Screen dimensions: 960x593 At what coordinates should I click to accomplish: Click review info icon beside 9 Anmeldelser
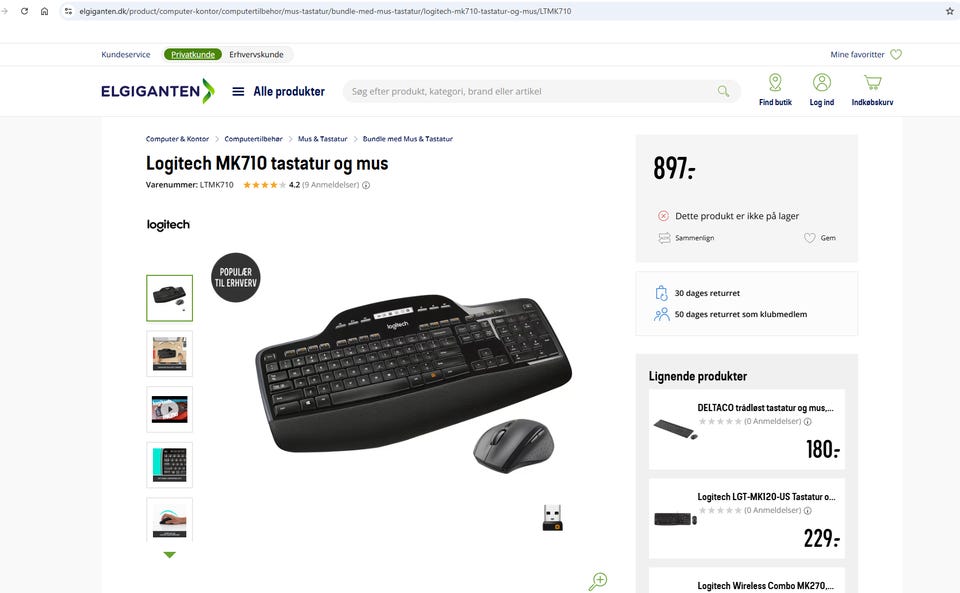click(x=366, y=185)
